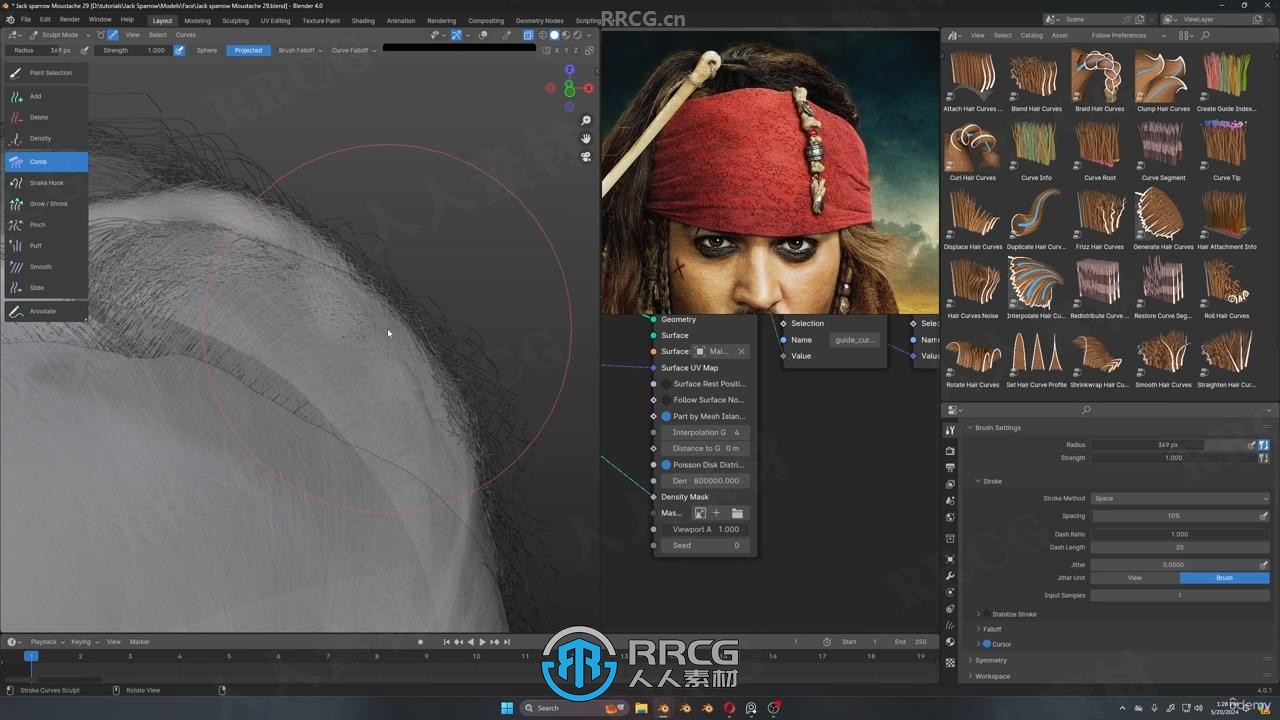Play the animation forward
This screenshot has width=1280, height=720.
coord(482,642)
